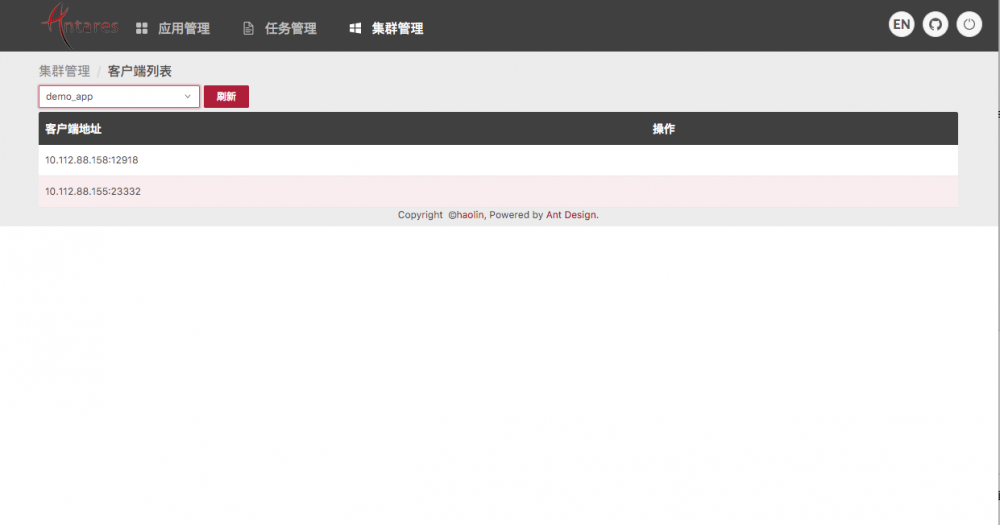The image size is (1000, 525).
Task: Open the demo_app application selector
Action: click(x=119, y=96)
